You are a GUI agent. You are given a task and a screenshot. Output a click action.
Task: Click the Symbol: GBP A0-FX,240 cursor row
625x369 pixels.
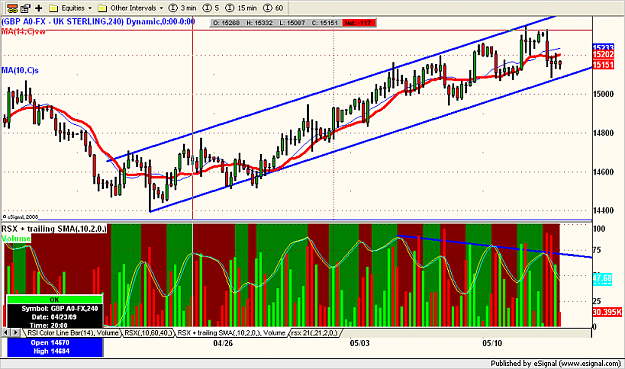coord(60,308)
